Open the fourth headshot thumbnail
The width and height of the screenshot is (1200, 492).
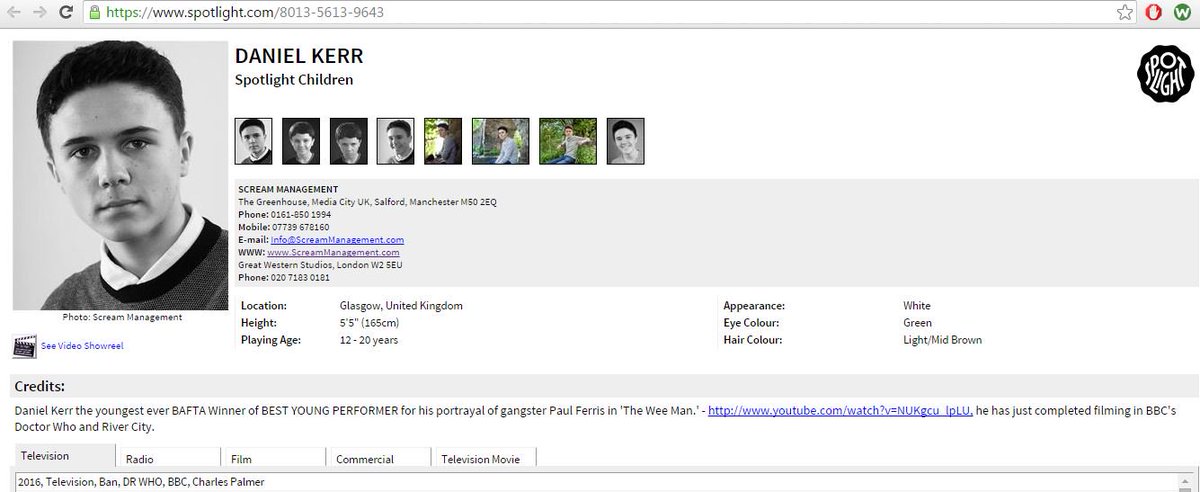coord(396,141)
